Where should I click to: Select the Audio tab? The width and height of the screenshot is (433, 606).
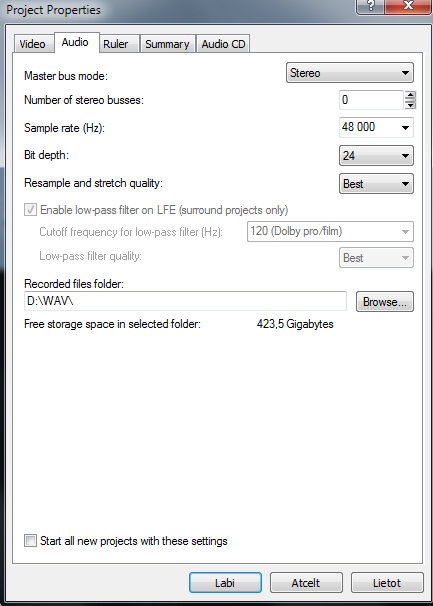pyautogui.click(x=75, y=42)
